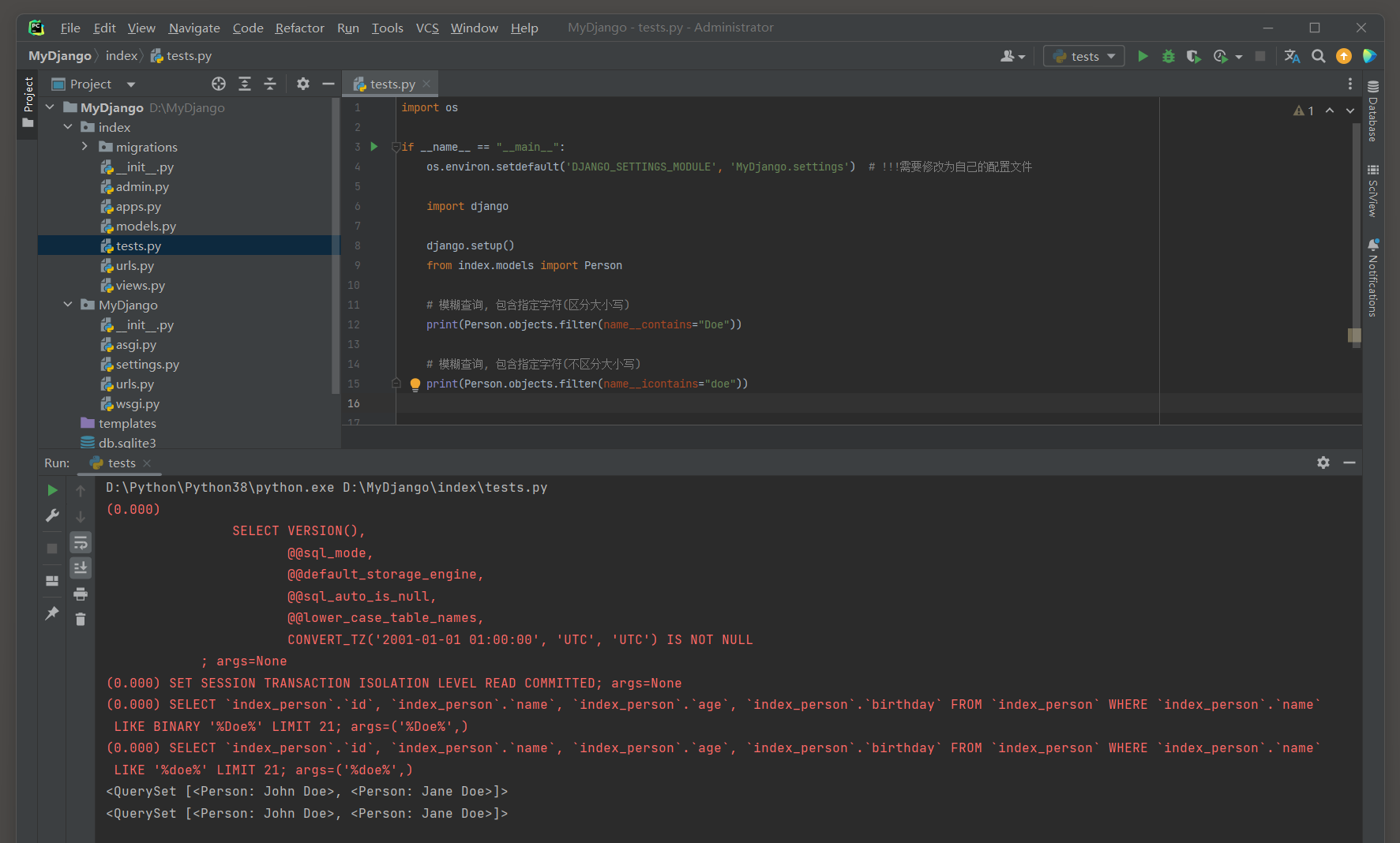Image resolution: width=1400 pixels, height=843 pixels.
Task: Go to next highlighted warning arrow
Action: click(1350, 111)
